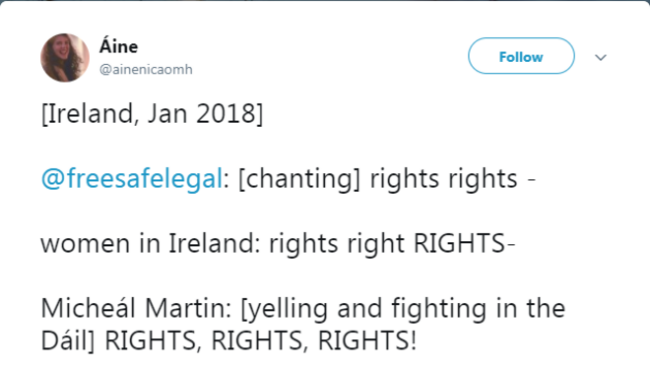Open Áine's profile picture avatar
The width and height of the screenshot is (650, 367).
65,58
